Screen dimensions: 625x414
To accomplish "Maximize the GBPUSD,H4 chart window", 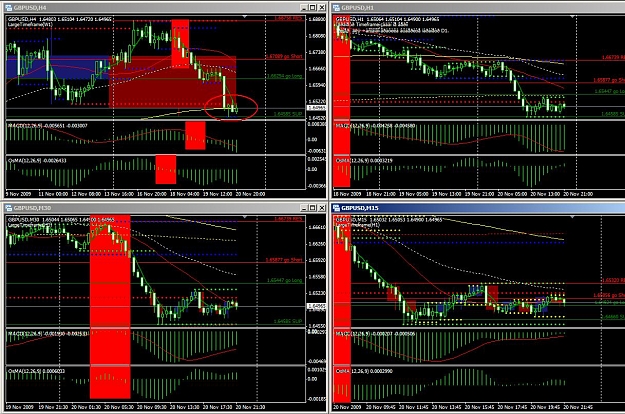I will click(312, 7).
